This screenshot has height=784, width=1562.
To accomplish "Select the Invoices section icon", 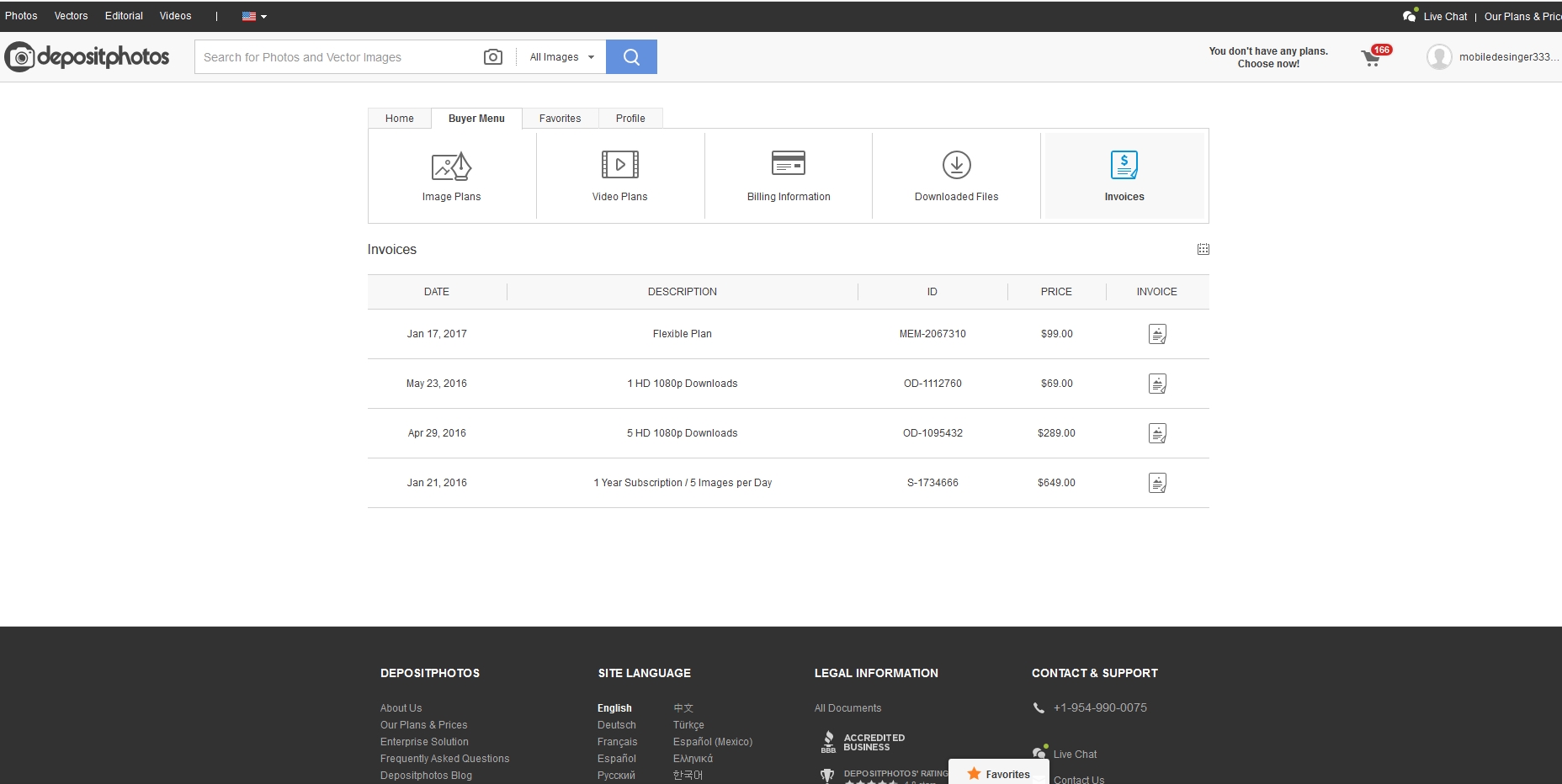I will (1124, 165).
